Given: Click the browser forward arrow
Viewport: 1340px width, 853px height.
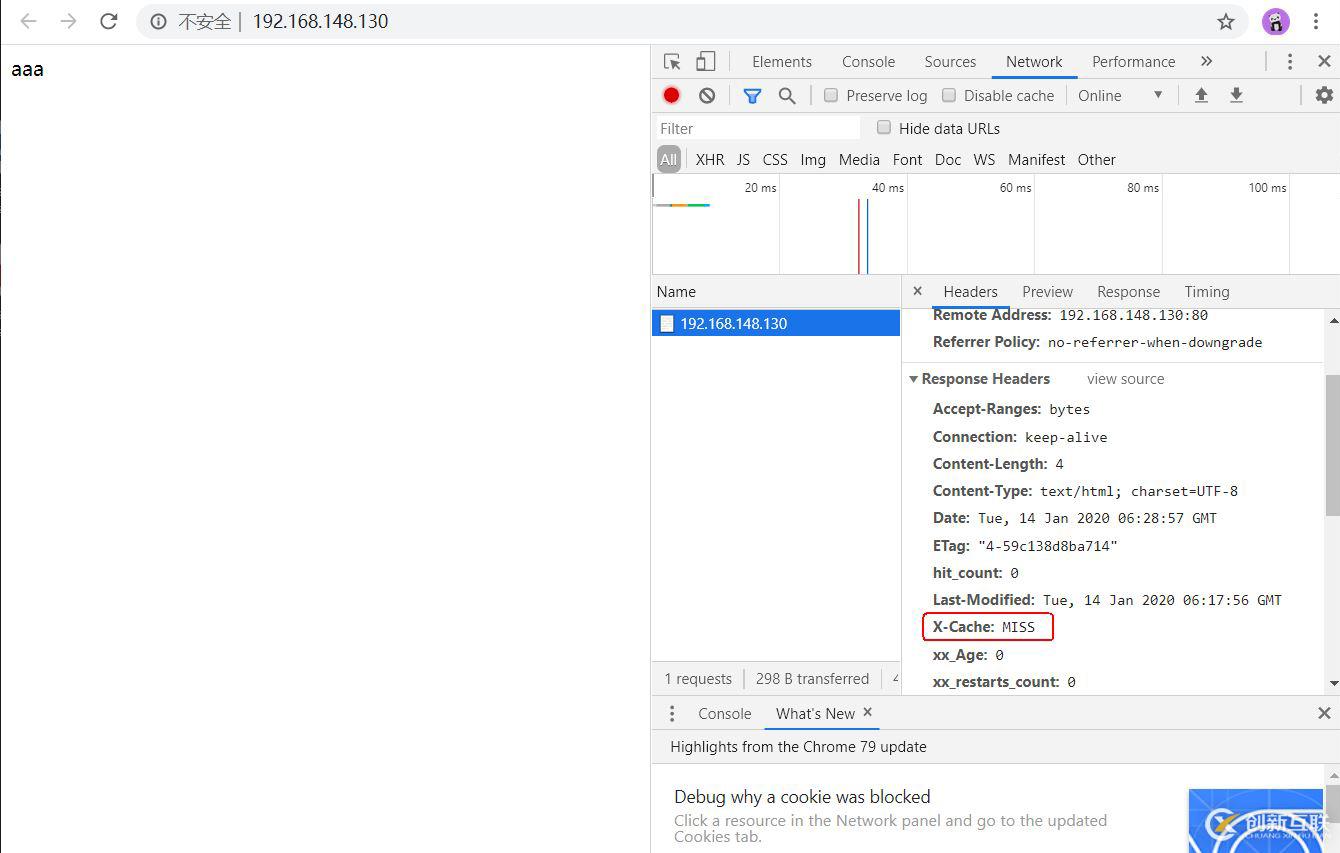Looking at the screenshot, I should (68, 21).
